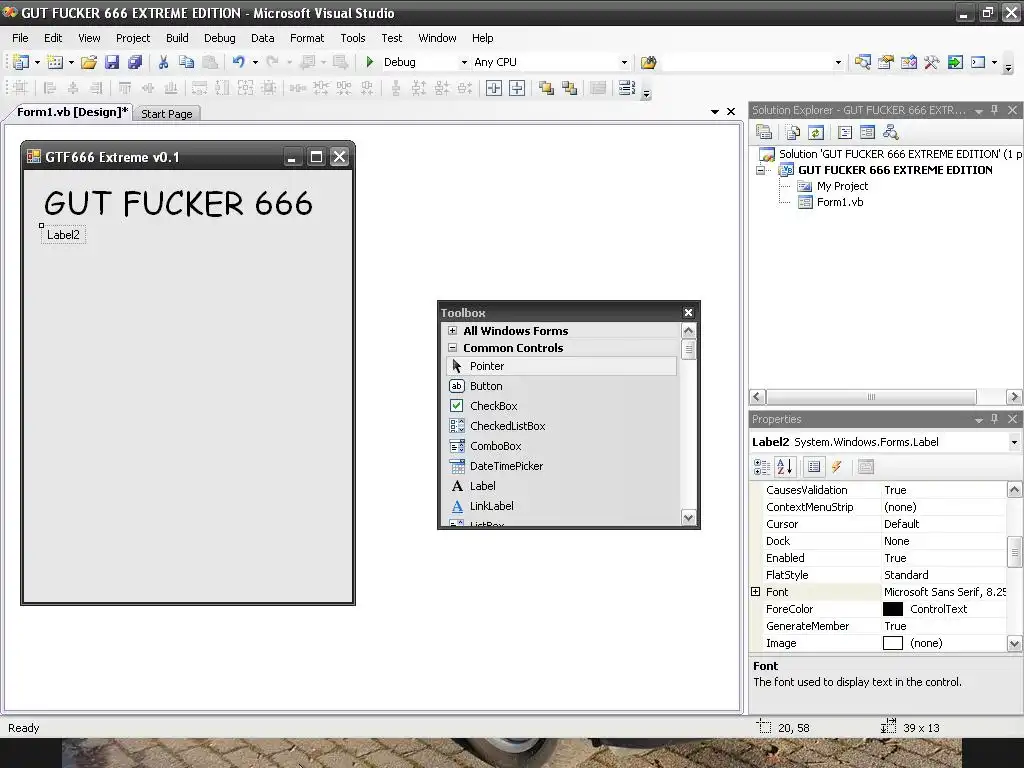Start debugging with the green play arrow
This screenshot has height=768, width=1024.
[x=370, y=62]
